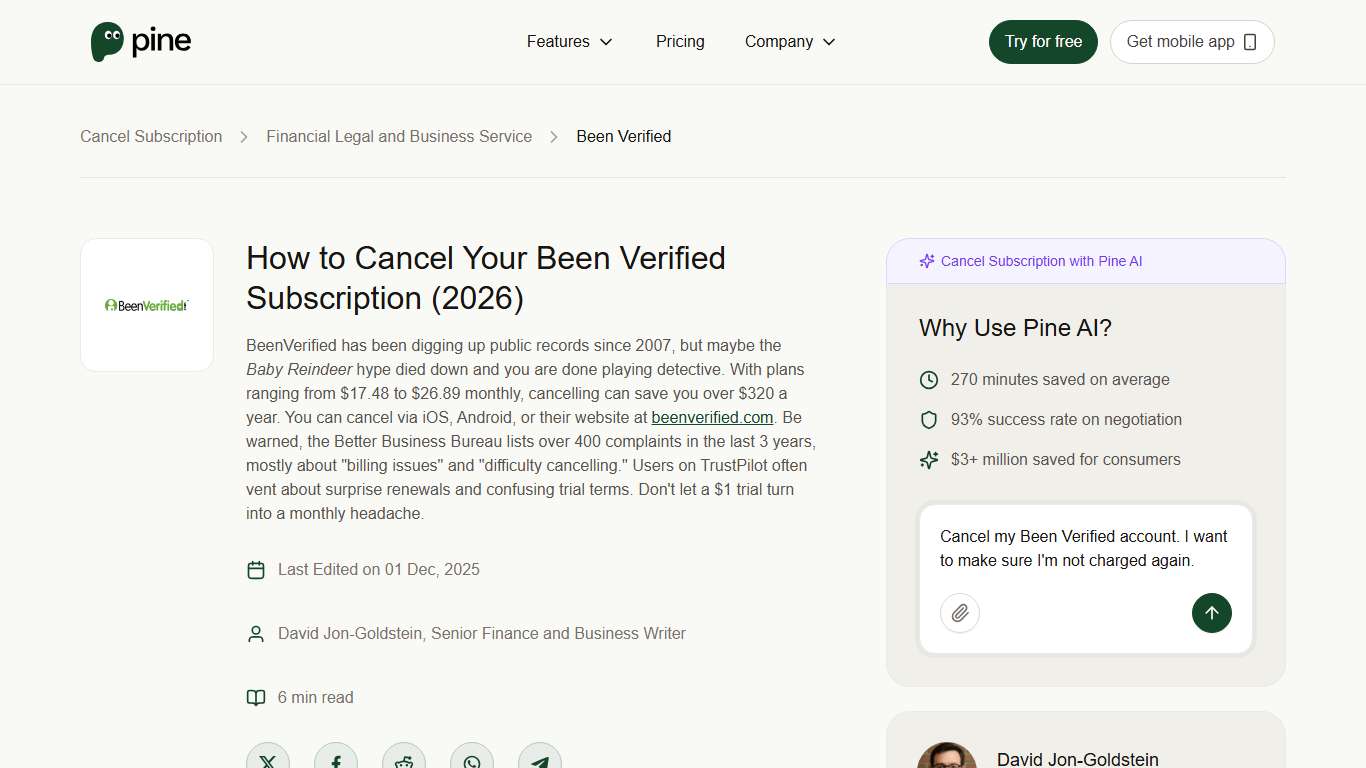Open Cancel Subscription with Pine AI banner
Screen dimensions: 1366x768
[x=1041, y=260]
